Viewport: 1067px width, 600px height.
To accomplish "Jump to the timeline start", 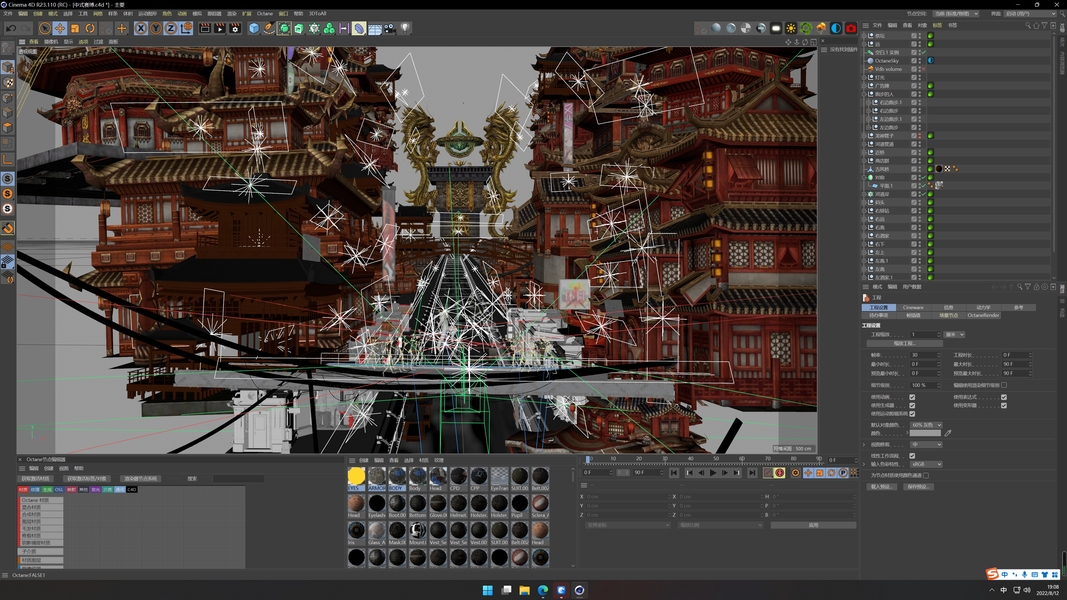I will [x=674, y=472].
